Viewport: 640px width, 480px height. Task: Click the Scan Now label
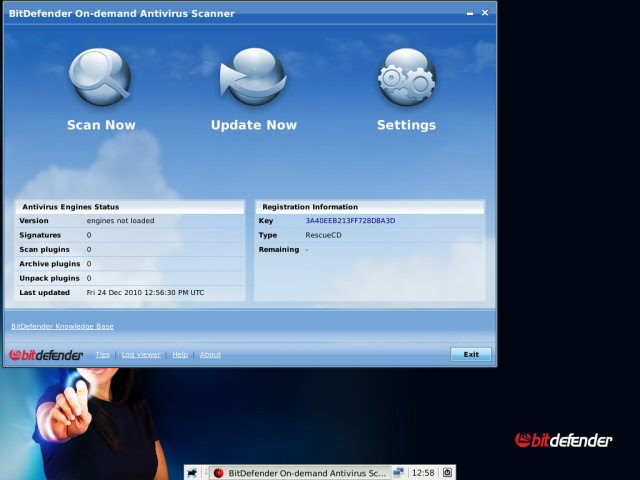pyautogui.click(x=101, y=125)
